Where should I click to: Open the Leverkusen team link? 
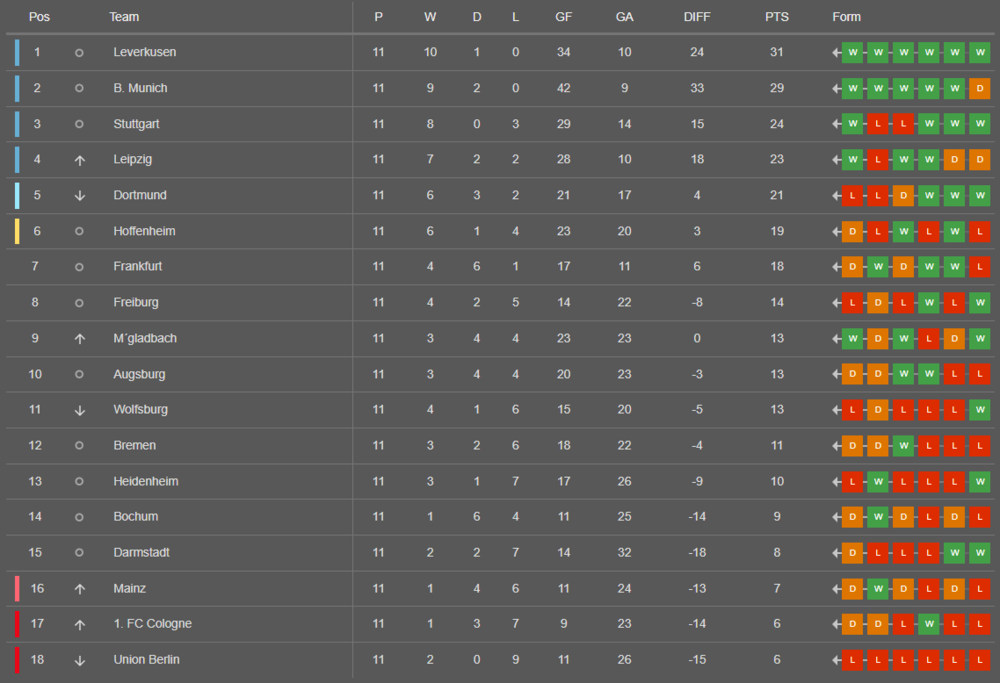(x=144, y=52)
